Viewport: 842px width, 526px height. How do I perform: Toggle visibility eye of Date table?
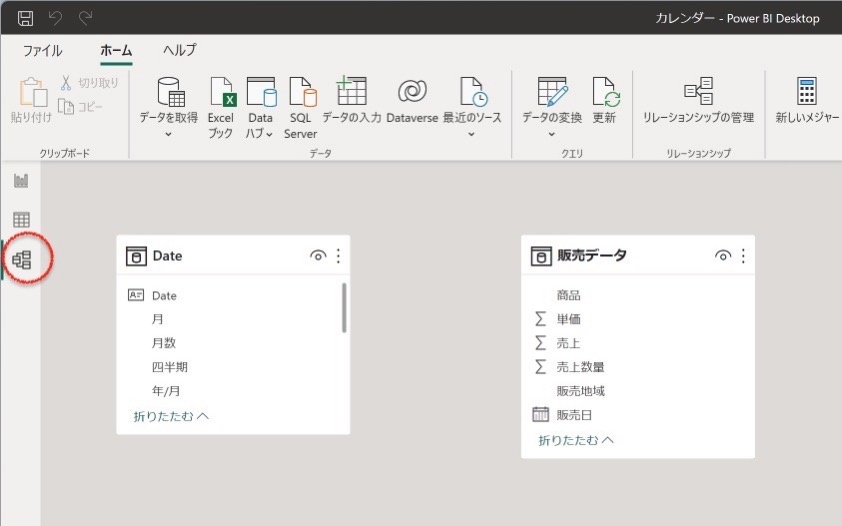pyautogui.click(x=318, y=256)
